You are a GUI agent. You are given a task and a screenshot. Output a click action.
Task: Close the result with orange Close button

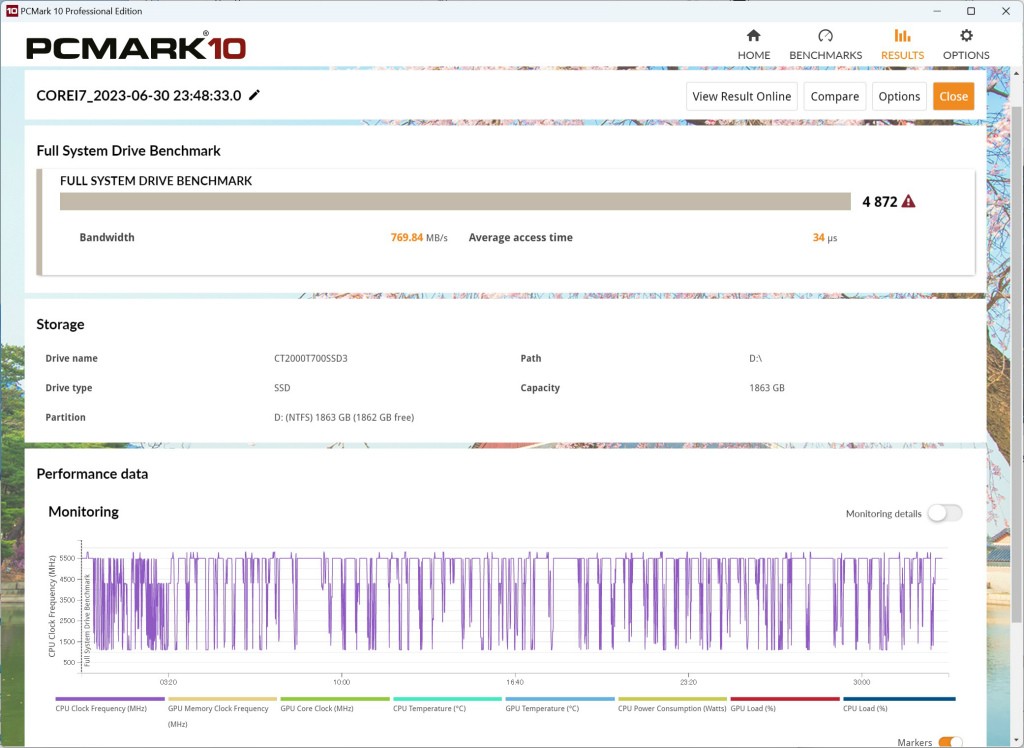point(953,96)
